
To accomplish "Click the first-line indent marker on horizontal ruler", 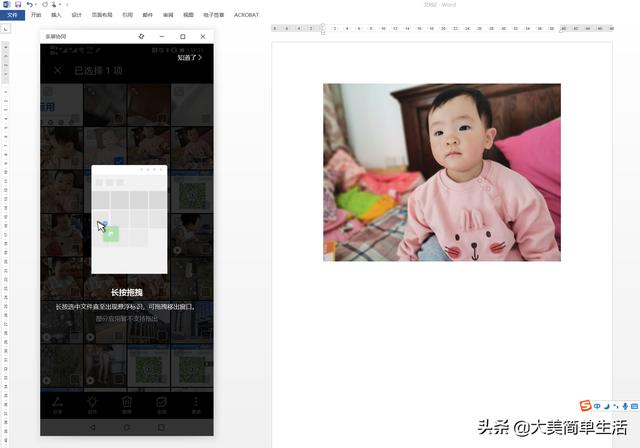I will tap(323, 26).
